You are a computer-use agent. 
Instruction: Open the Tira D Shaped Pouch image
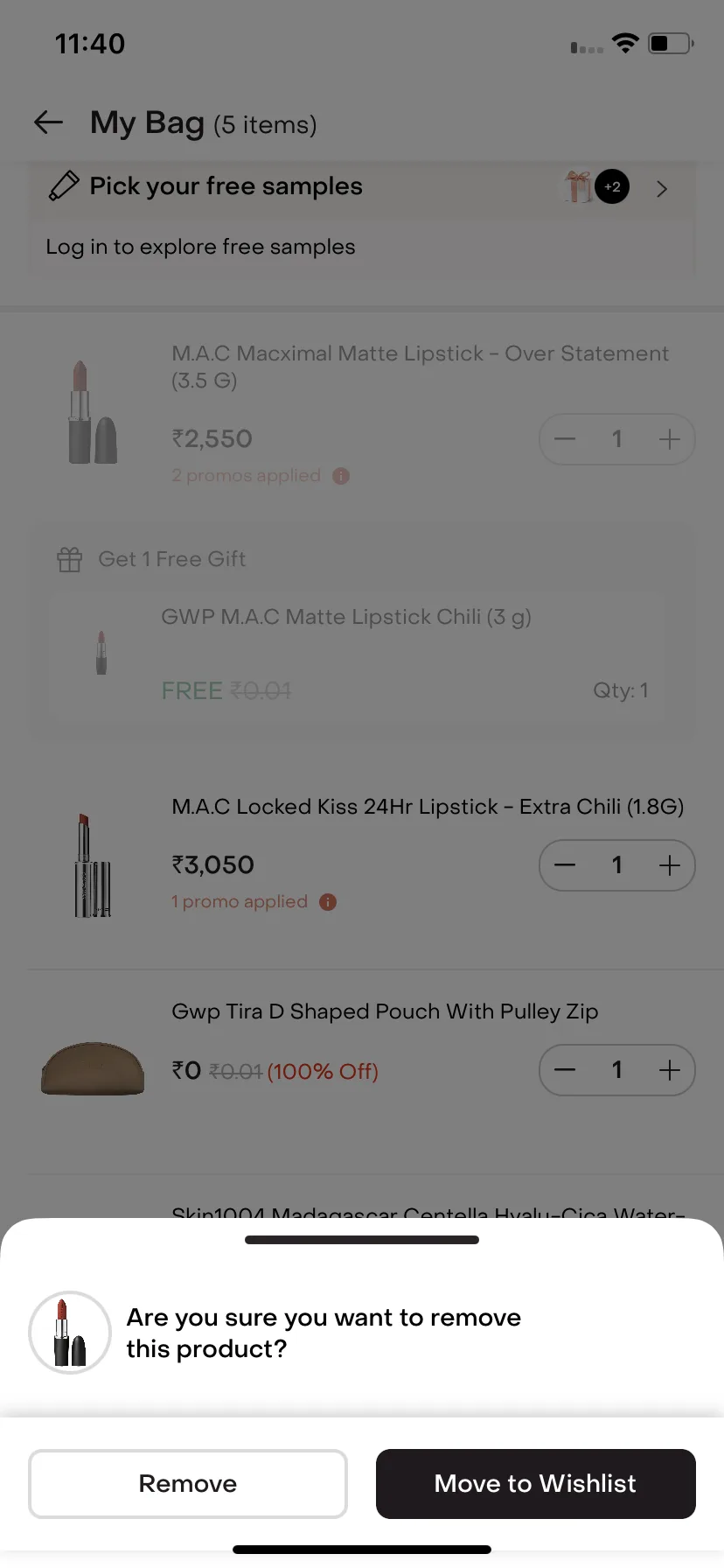[93, 1068]
